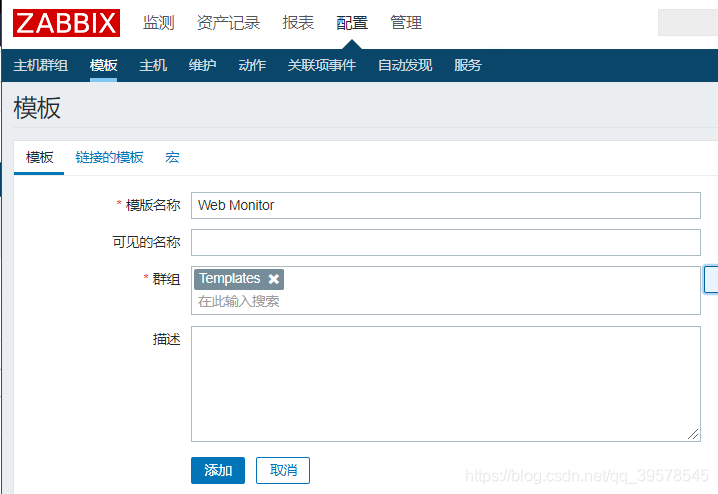The height and width of the screenshot is (494, 718).
Task: Click the ZABBIX logo
Action: pyautogui.click(x=66, y=23)
